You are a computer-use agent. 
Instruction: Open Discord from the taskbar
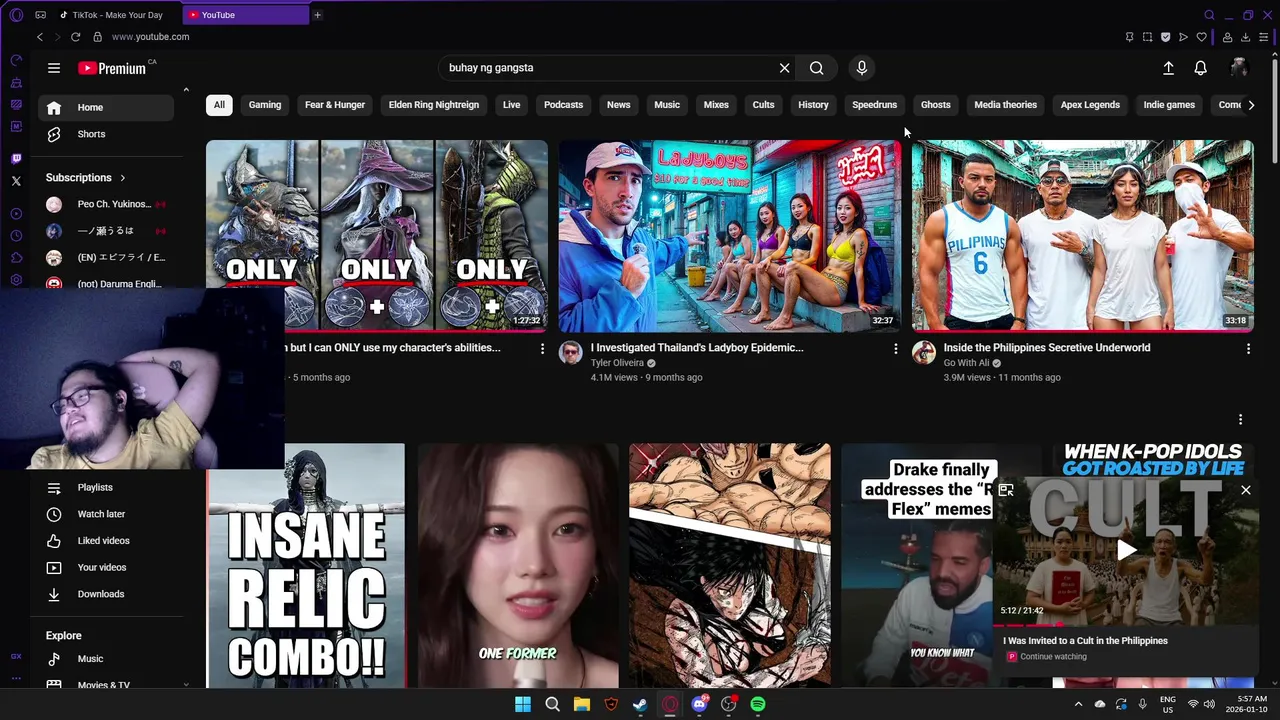[699, 705]
